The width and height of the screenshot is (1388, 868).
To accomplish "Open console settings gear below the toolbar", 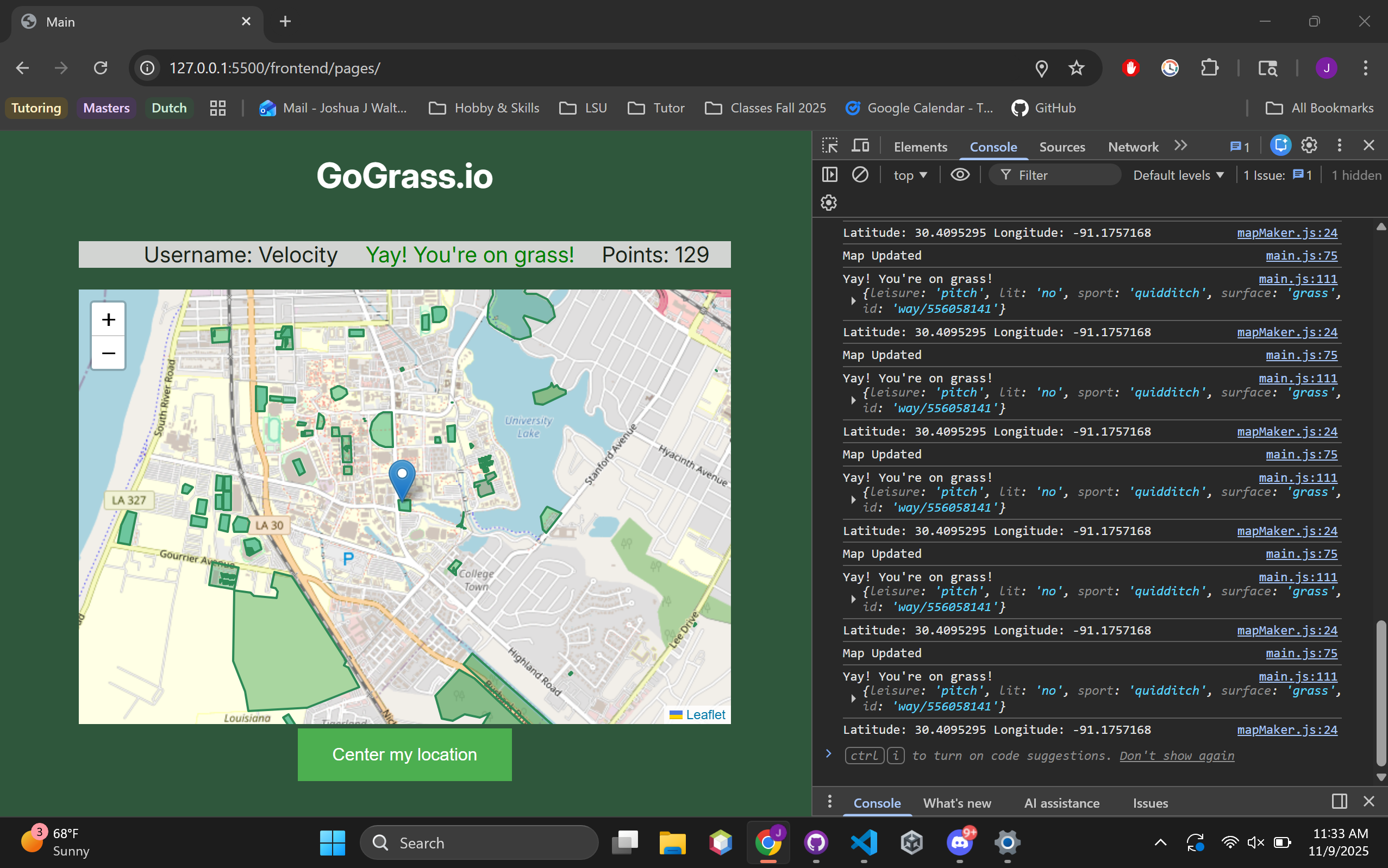I will tap(828, 203).
